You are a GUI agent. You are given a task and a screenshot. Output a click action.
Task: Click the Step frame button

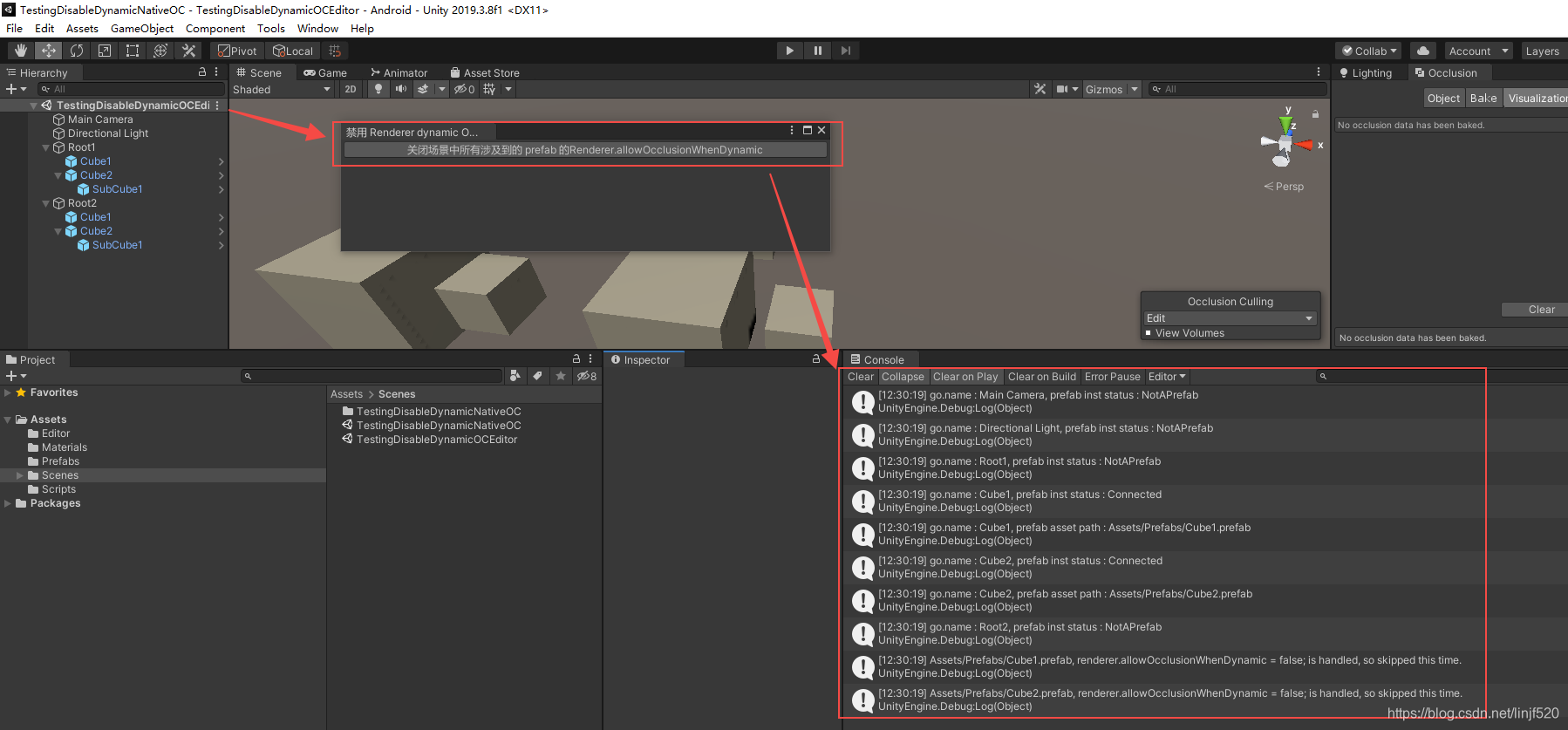(845, 51)
